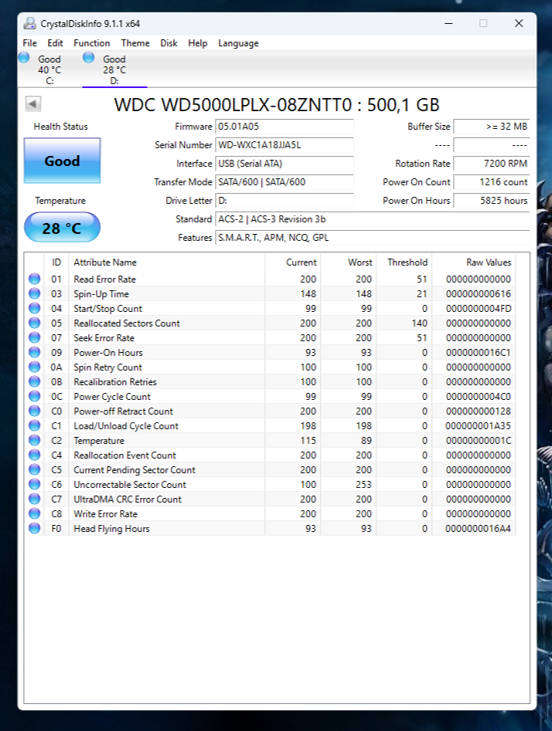Select the D: drive tab
The width and height of the screenshot is (552, 731).
[x=114, y=69]
